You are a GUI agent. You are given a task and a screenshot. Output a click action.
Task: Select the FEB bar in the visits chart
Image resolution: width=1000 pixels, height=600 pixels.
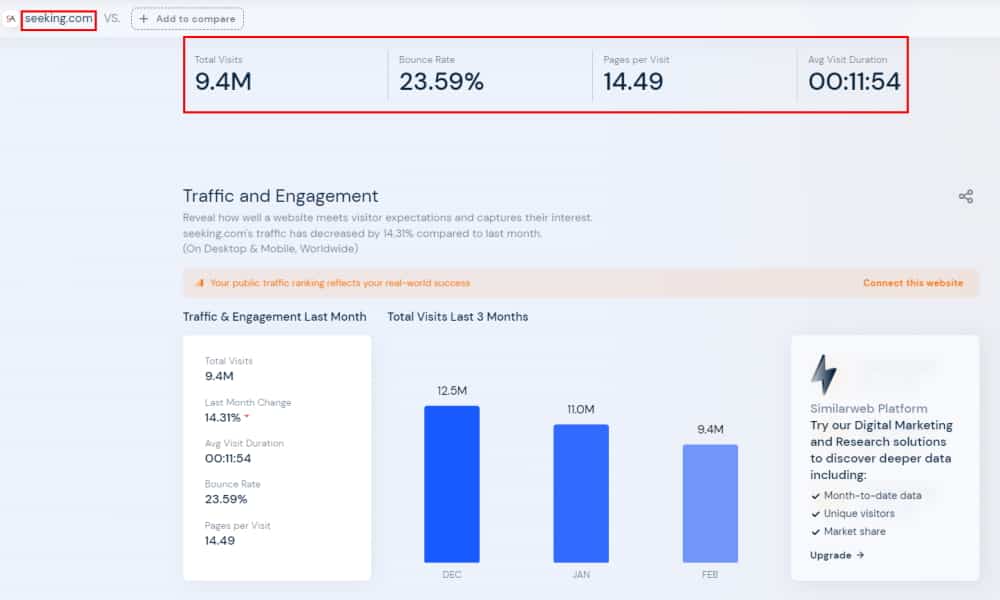click(710, 504)
